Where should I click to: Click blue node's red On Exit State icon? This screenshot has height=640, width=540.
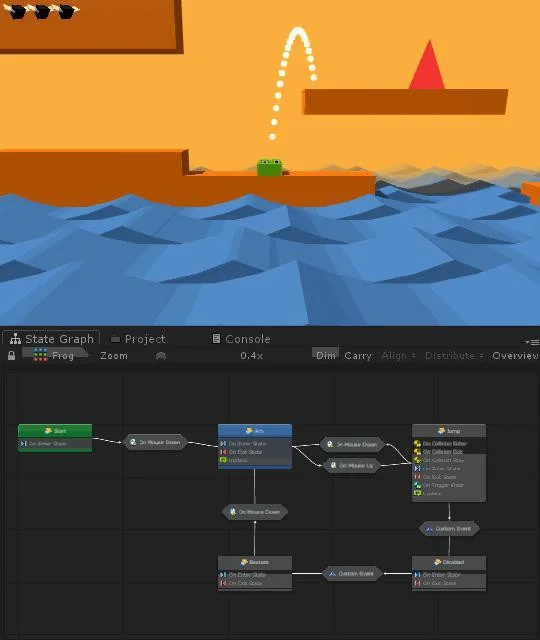tap(223, 452)
